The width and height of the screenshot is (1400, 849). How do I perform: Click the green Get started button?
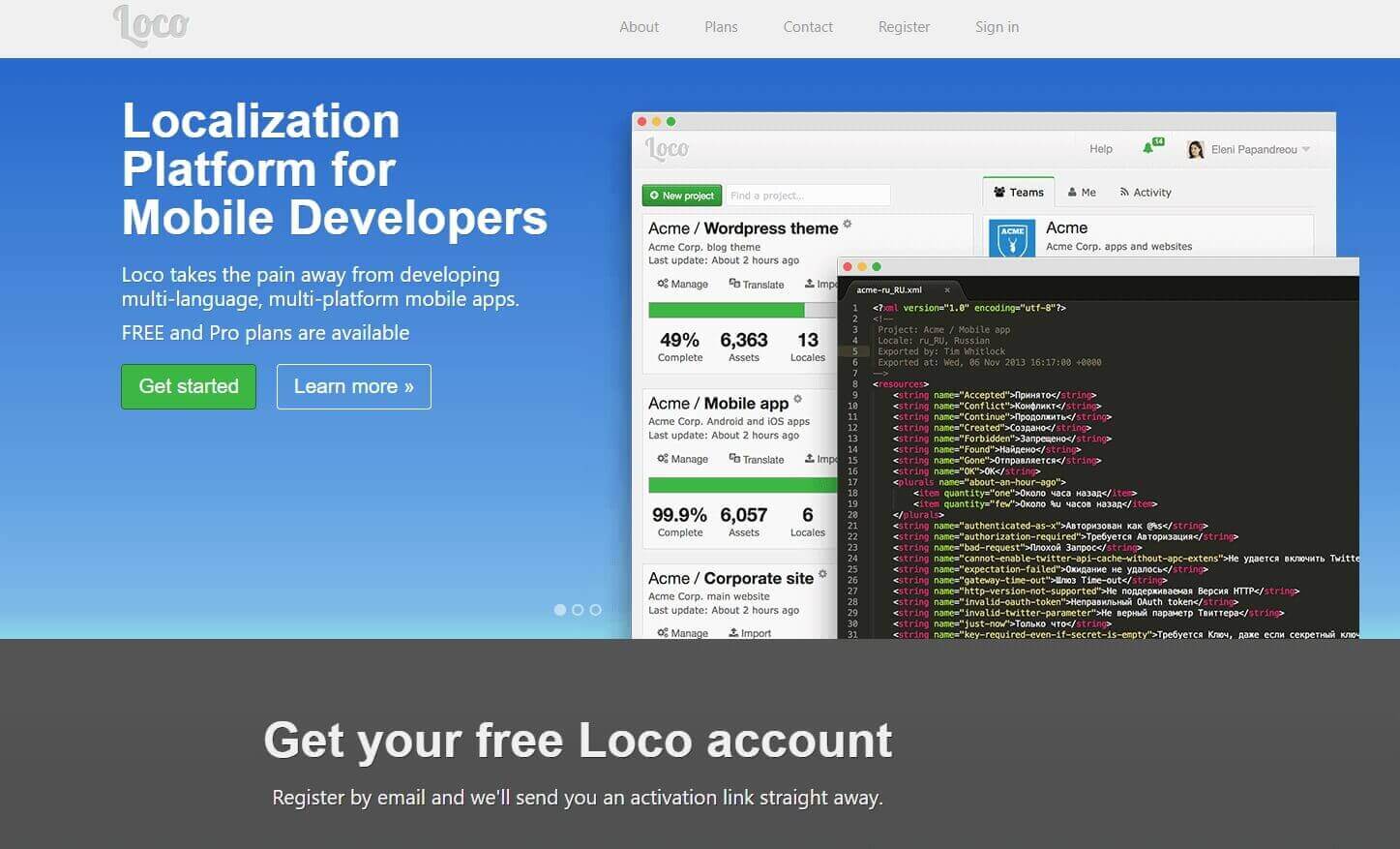coord(189,386)
